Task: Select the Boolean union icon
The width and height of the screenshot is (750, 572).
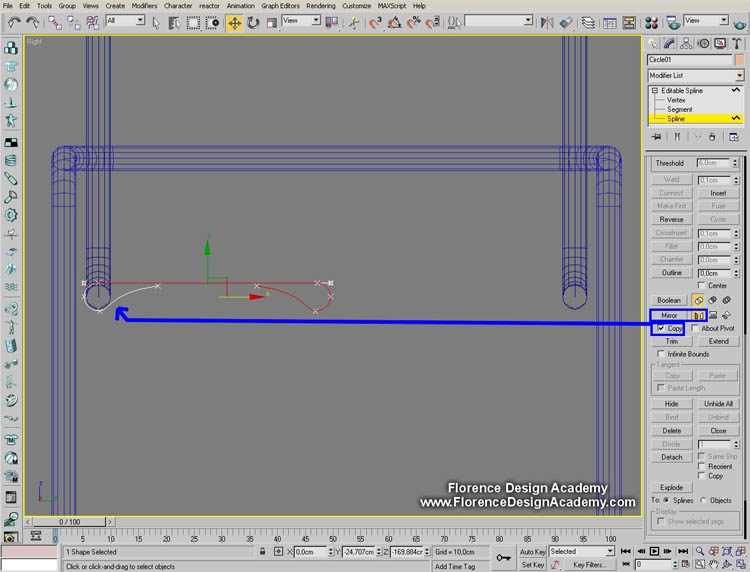Action: [698, 300]
